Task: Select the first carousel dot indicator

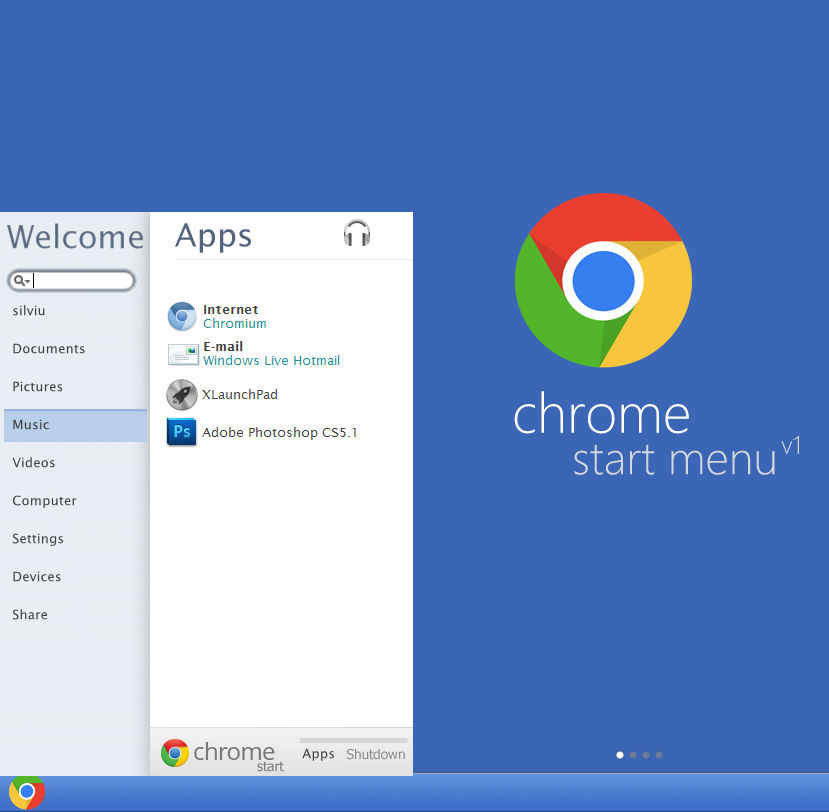Action: pyautogui.click(x=619, y=755)
